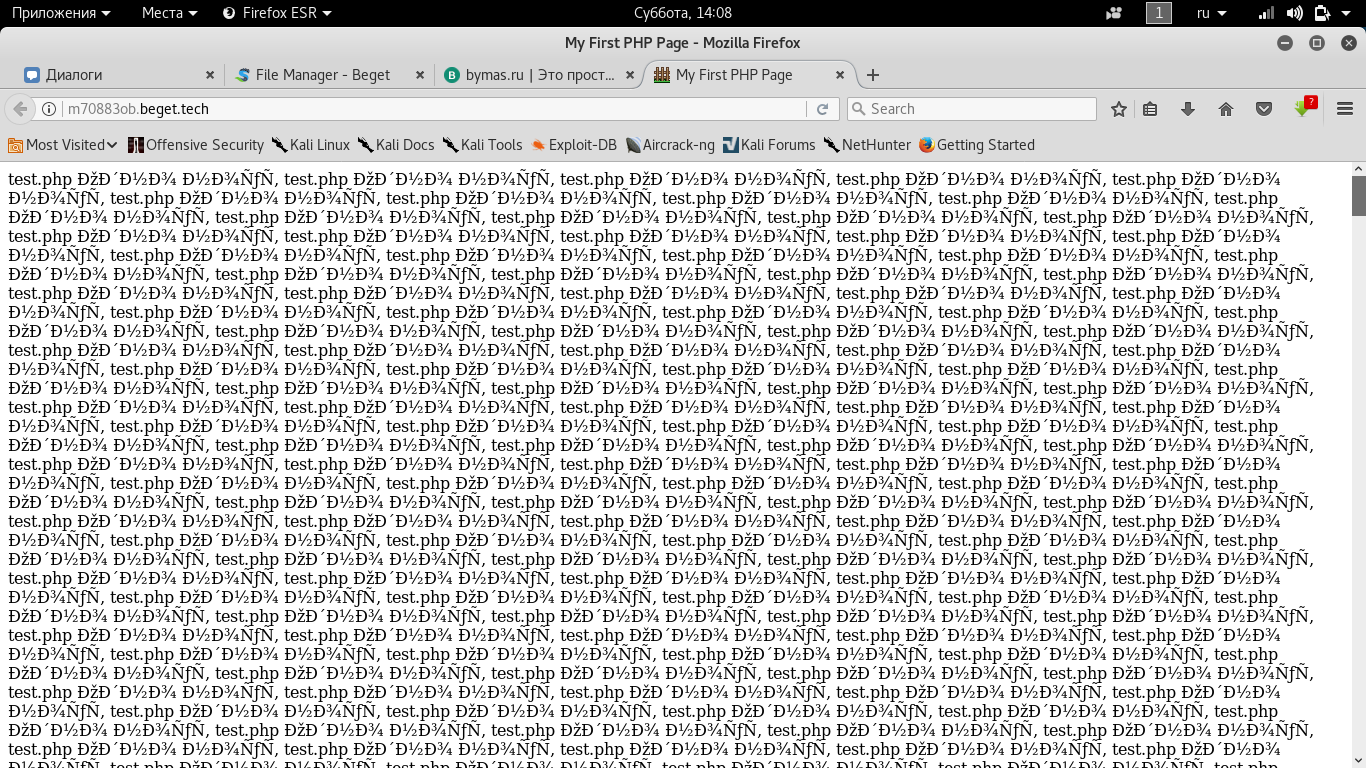The width and height of the screenshot is (1366, 768).
Task: Expand the Most Visited bookmarks folder
Action: (63, 145)
